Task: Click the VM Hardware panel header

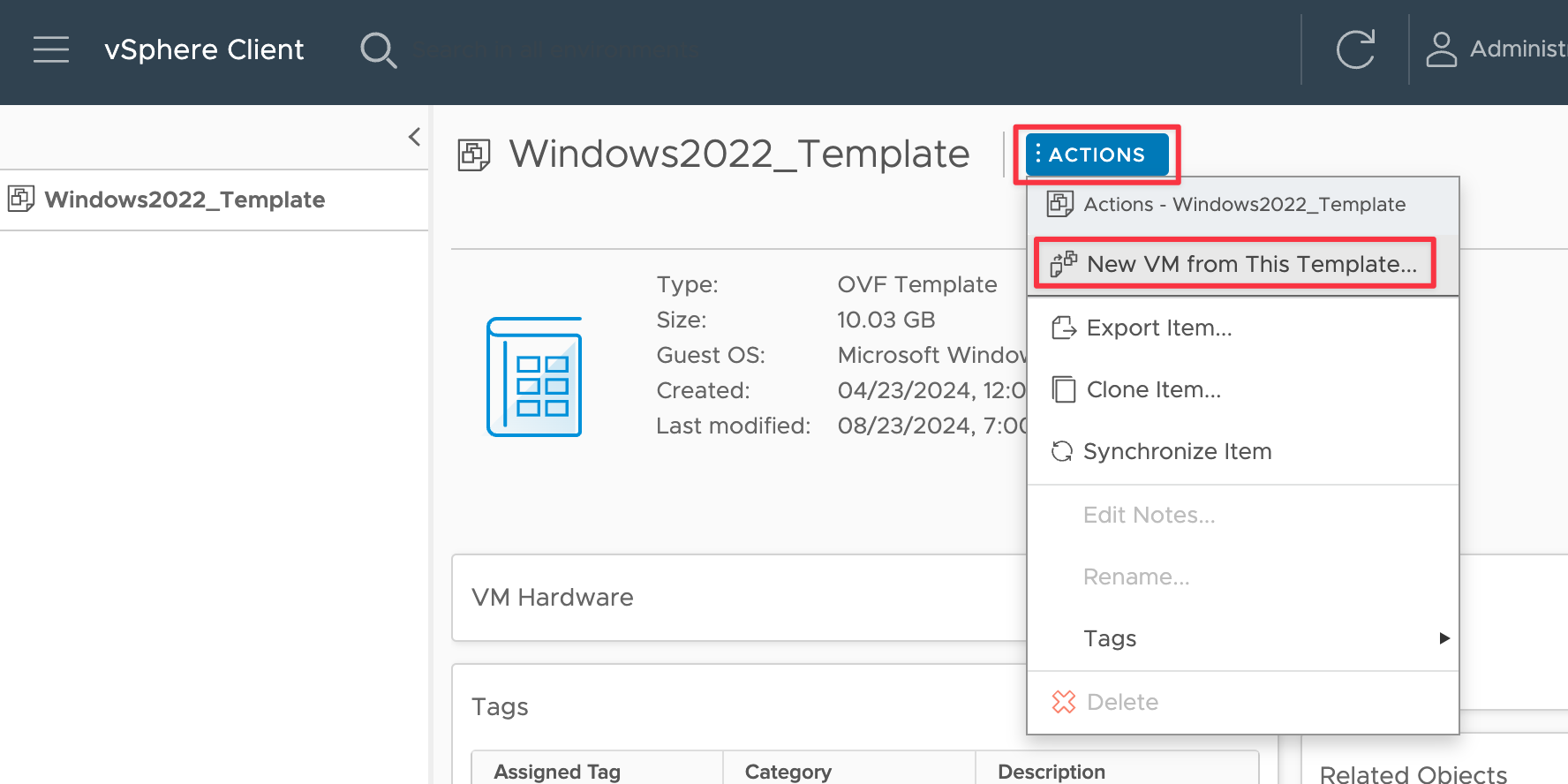Action: (553, 598)
